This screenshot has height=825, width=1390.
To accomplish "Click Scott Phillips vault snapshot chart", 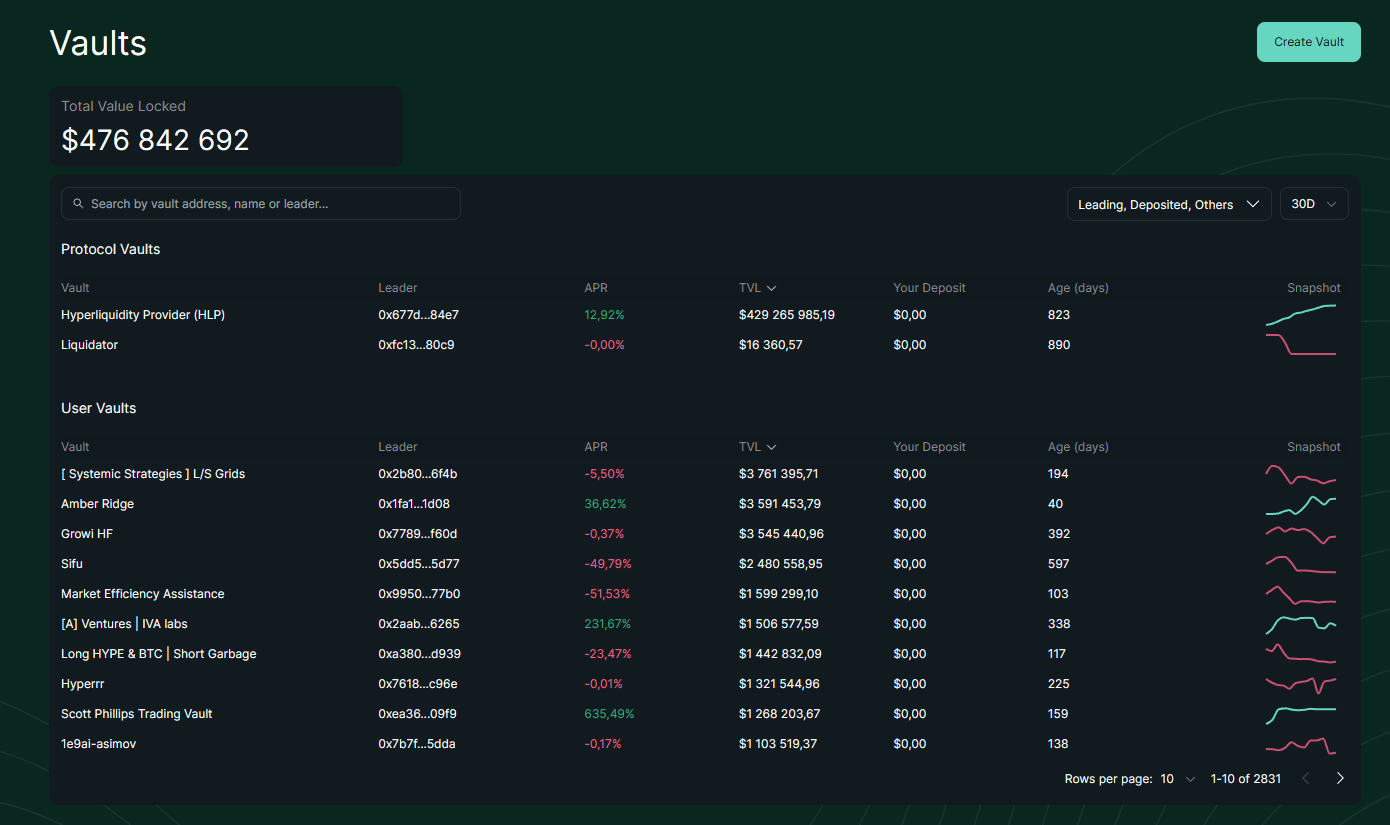I will pos(1301,714).
